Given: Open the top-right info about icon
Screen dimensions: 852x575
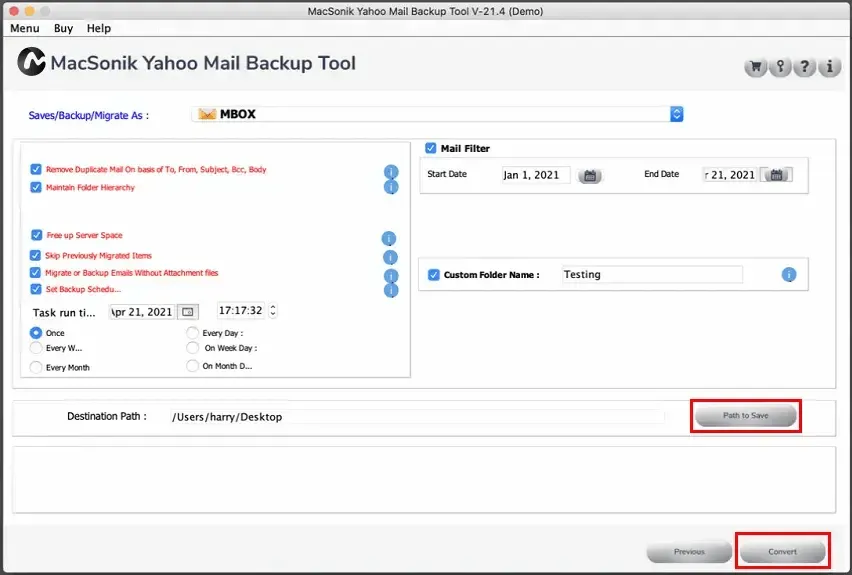Looking at the screenshot, I should (830, 67).
